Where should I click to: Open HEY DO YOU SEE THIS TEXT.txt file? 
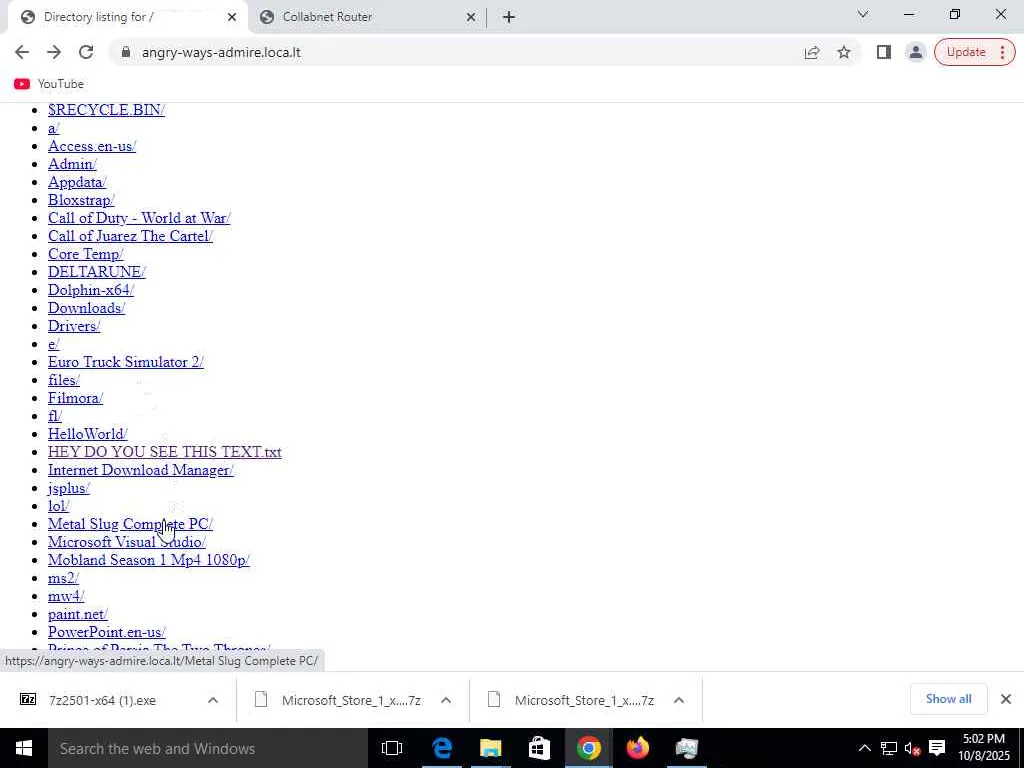[x=165, y=452]
